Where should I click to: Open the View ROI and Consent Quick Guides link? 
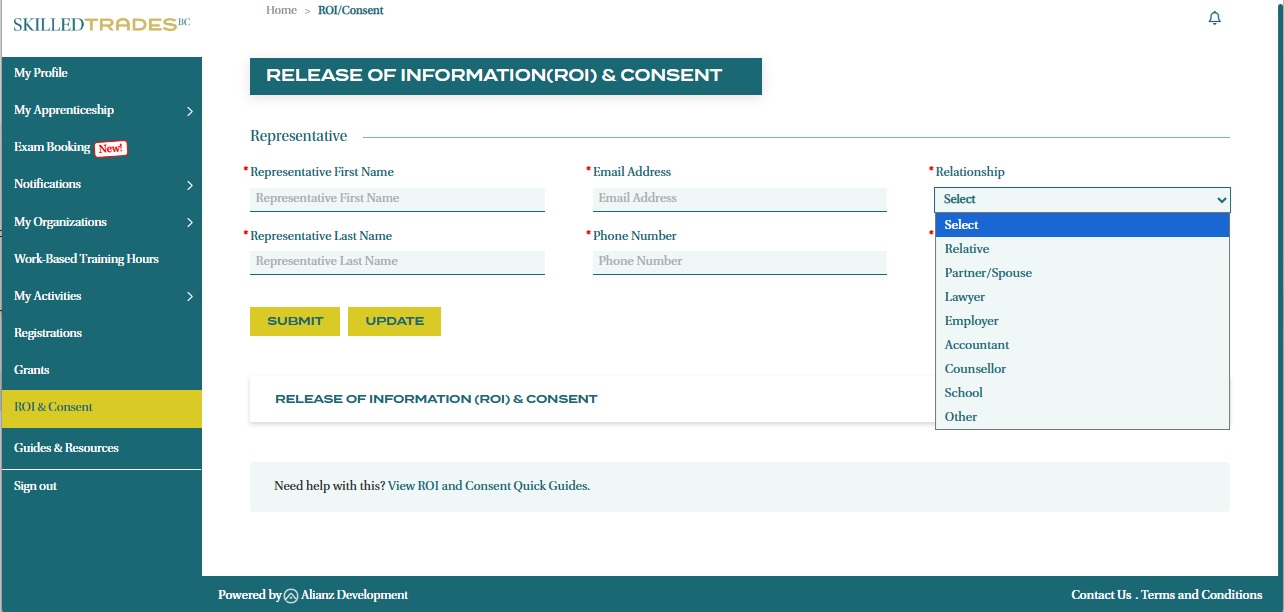(489, 486)
